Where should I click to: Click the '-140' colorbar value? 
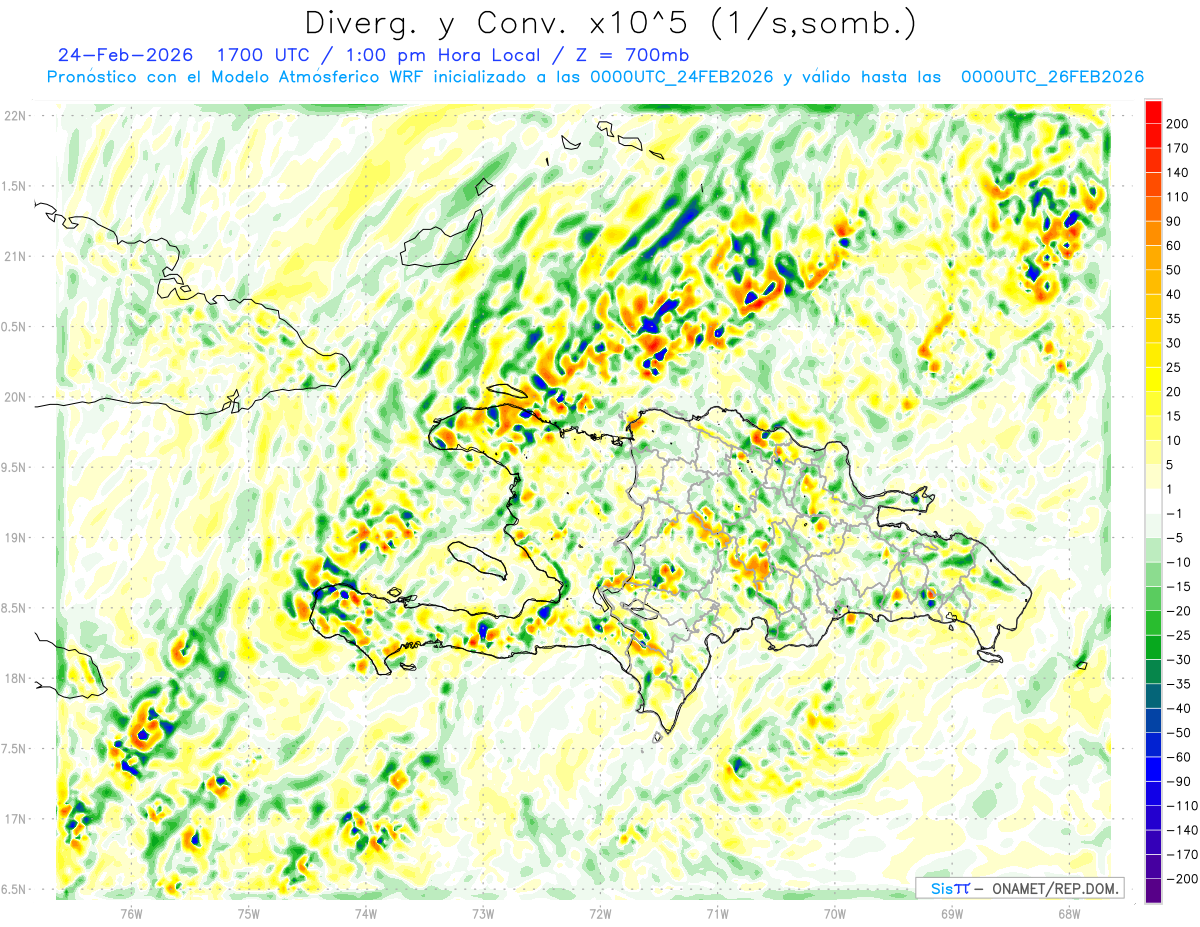pos(1184,830)
